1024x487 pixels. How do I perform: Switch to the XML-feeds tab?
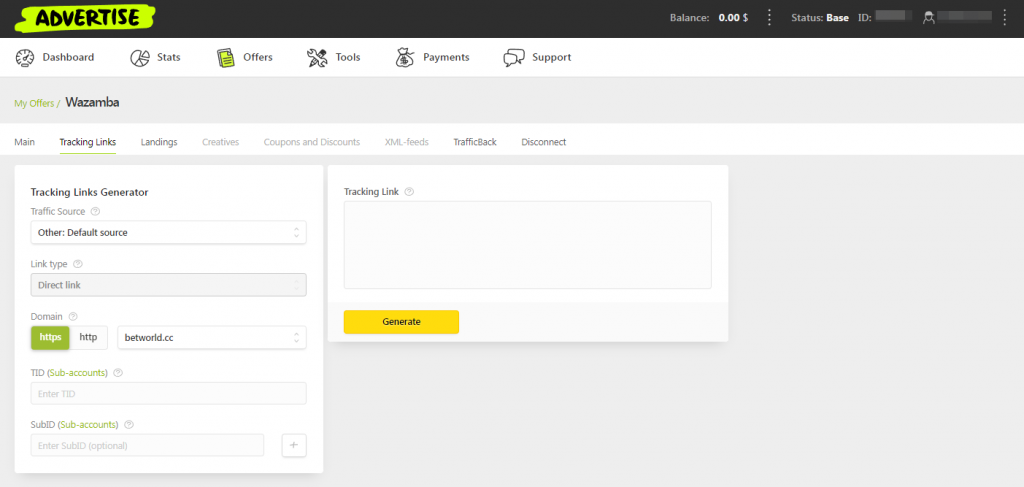[407, 142]
